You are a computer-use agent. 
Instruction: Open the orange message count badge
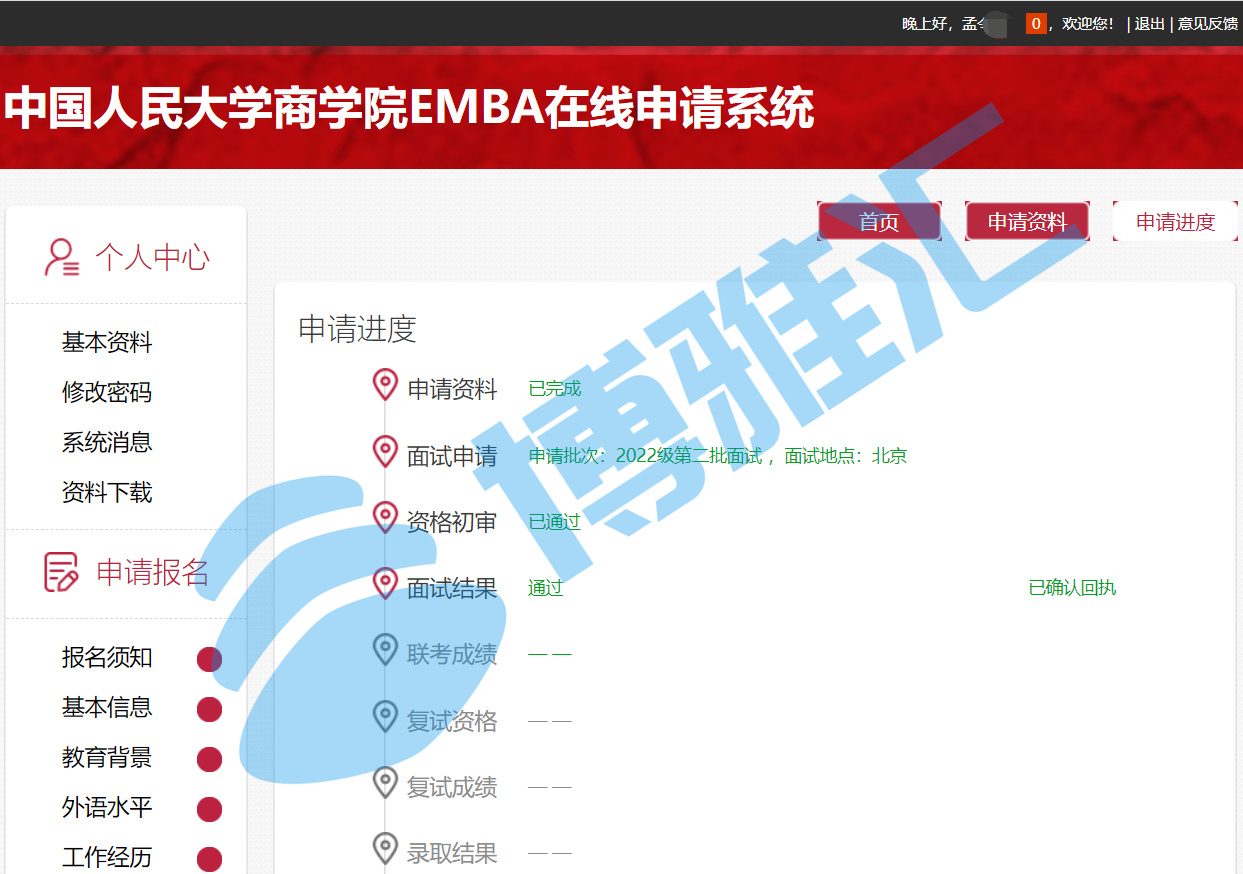click(1036, 23)
